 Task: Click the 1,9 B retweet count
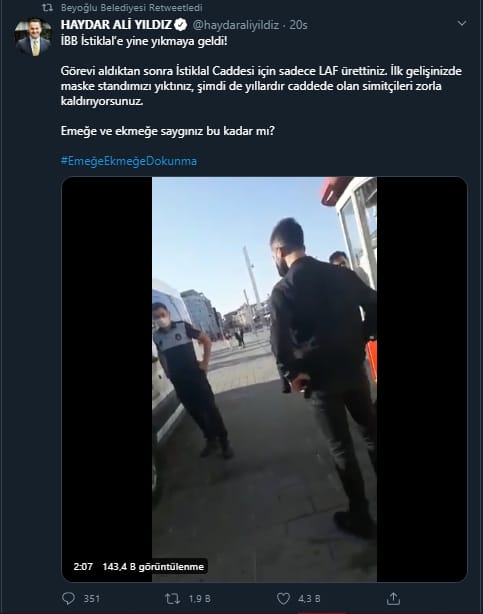point(199,599)
